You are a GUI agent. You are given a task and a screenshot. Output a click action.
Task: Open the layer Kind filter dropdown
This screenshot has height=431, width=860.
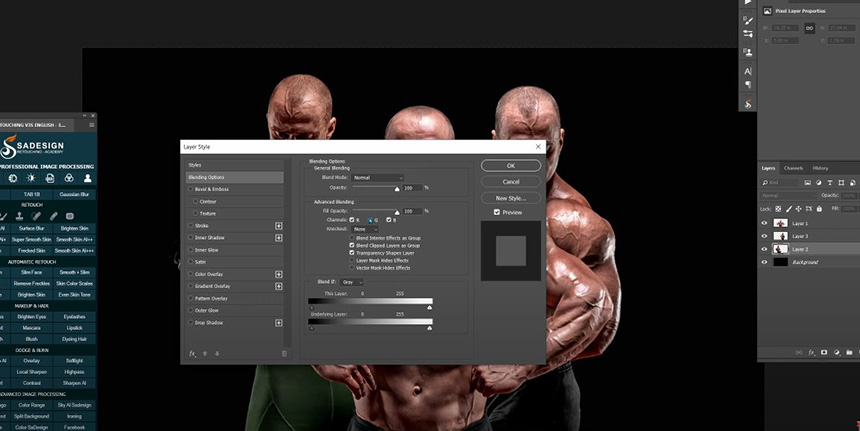[780, 183]
